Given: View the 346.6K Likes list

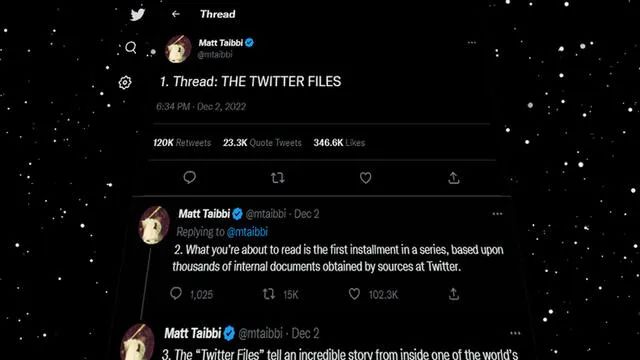Looking at the screenshot, I should (339, 142).
